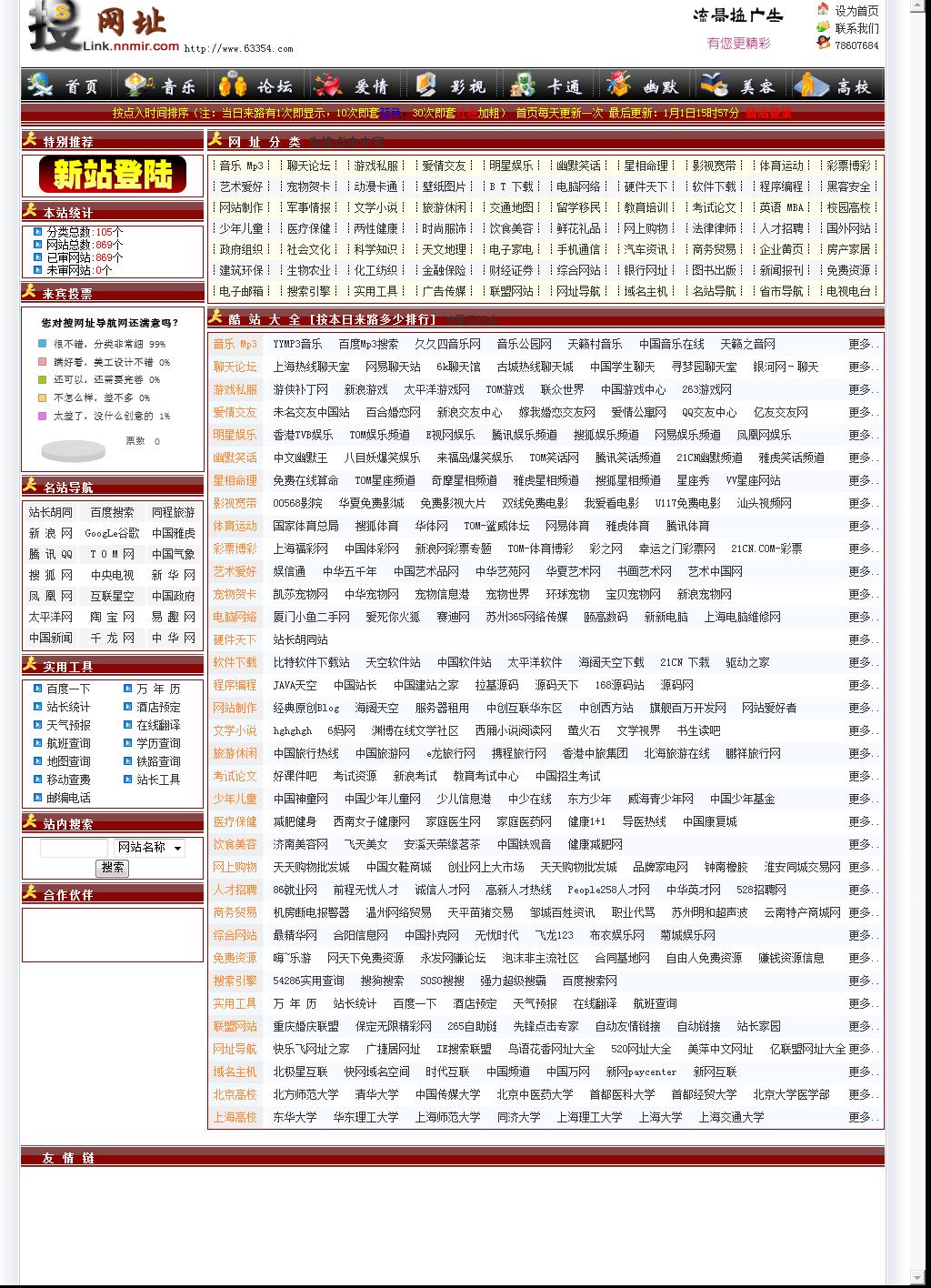The width and height of the screenshot is (931, 1288).
Task: Open the 腾讯QQ link in 名站导航
Action: point(50,554)
